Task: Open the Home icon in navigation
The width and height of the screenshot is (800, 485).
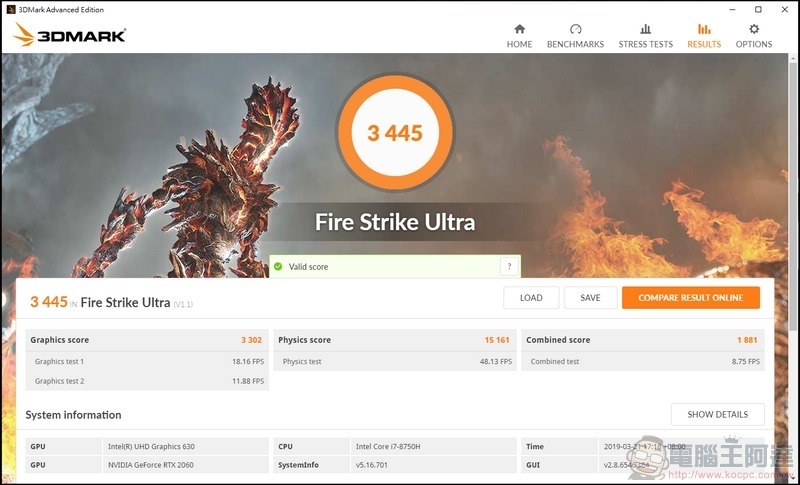Action: [x=519, y=29]
